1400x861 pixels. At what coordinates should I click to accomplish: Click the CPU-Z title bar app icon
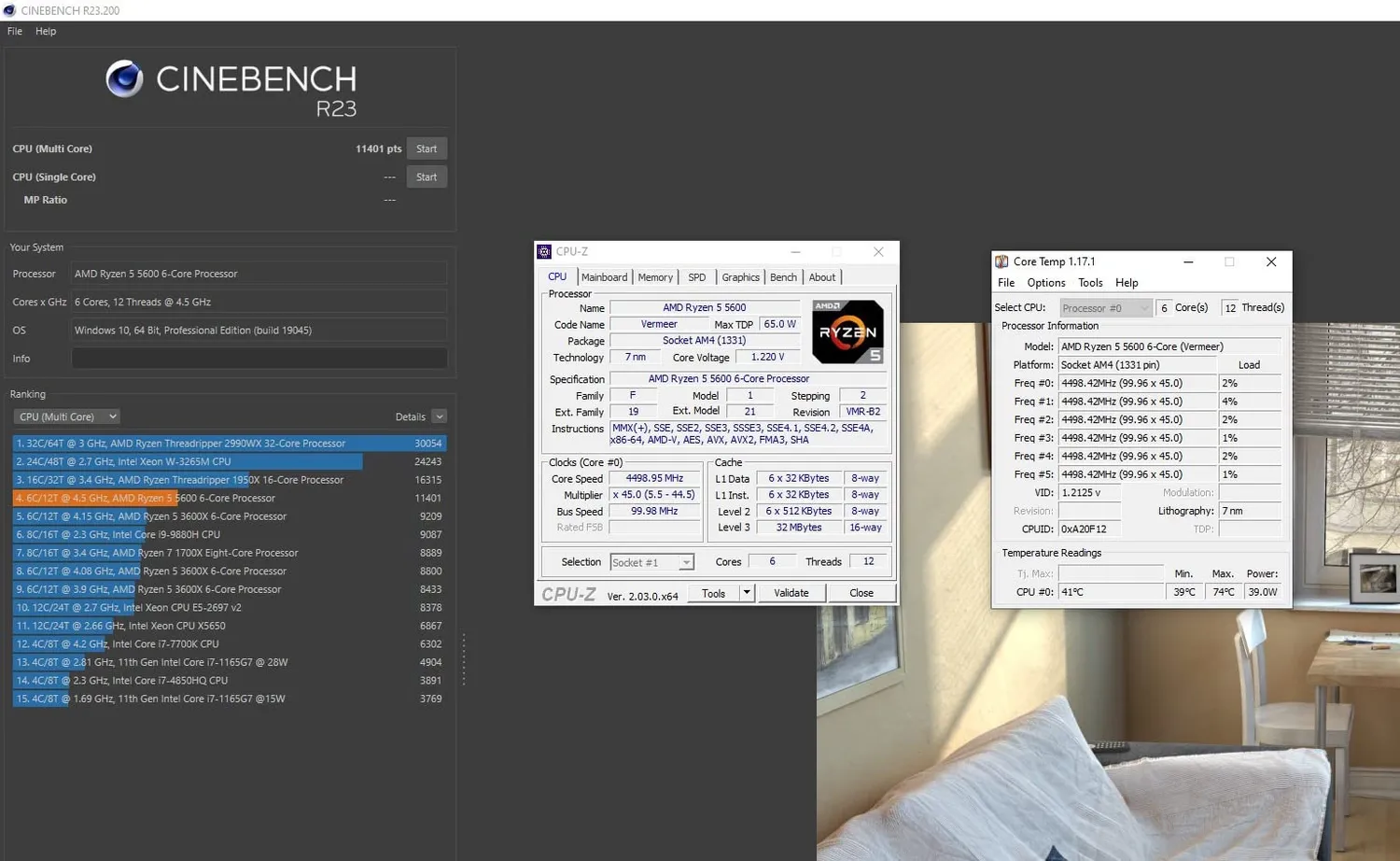[544, 251]
